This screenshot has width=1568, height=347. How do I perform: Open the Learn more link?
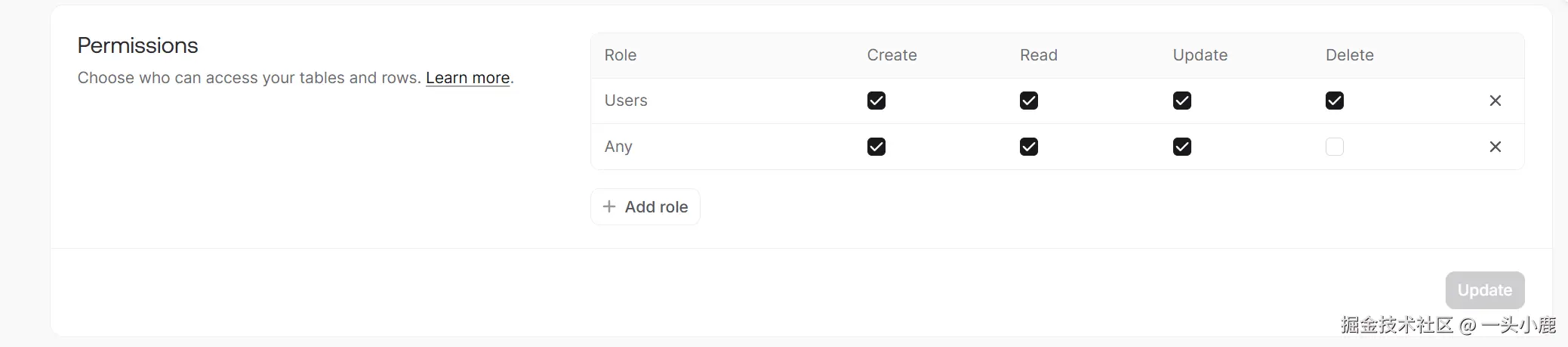(467, 78)
